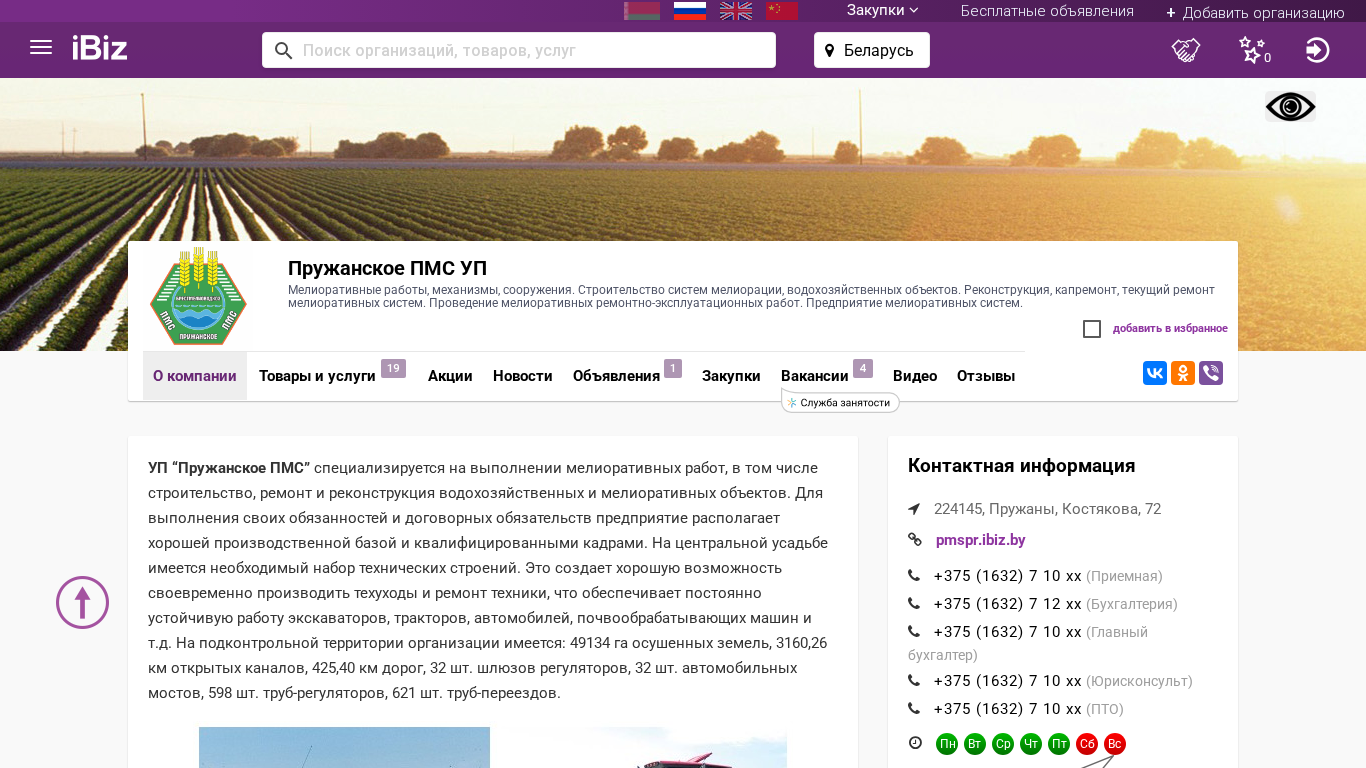Open the Вакансии tab
Screen dimensions: 1366x768
[815, 376]
